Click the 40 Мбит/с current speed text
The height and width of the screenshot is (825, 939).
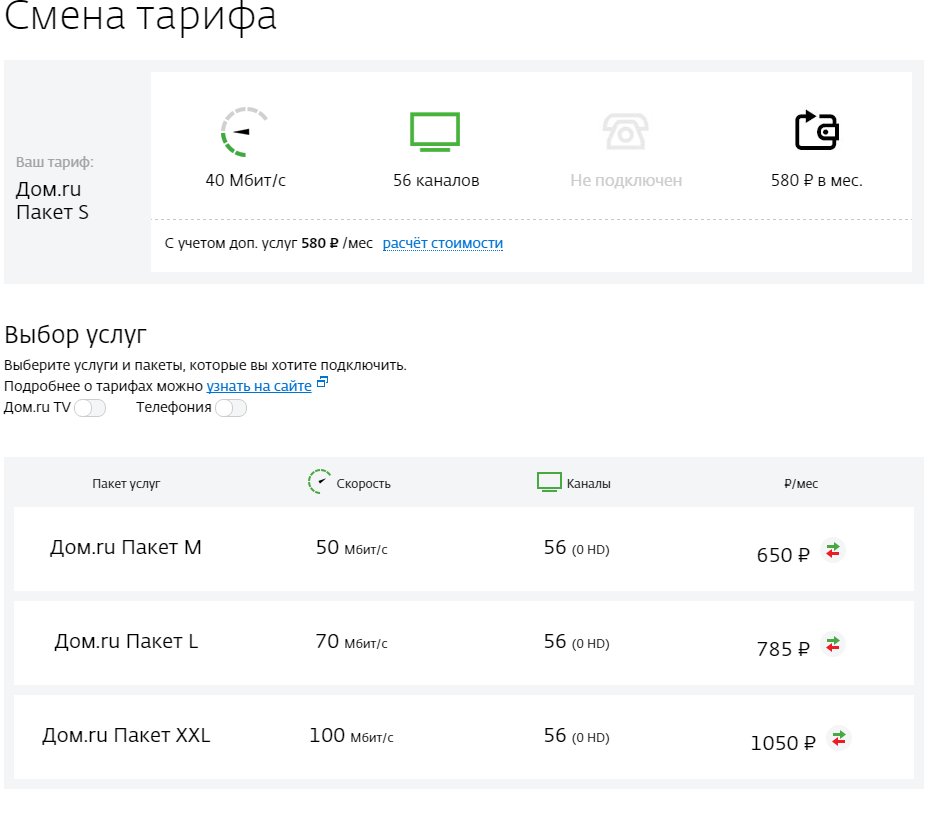tap(246, 180)
